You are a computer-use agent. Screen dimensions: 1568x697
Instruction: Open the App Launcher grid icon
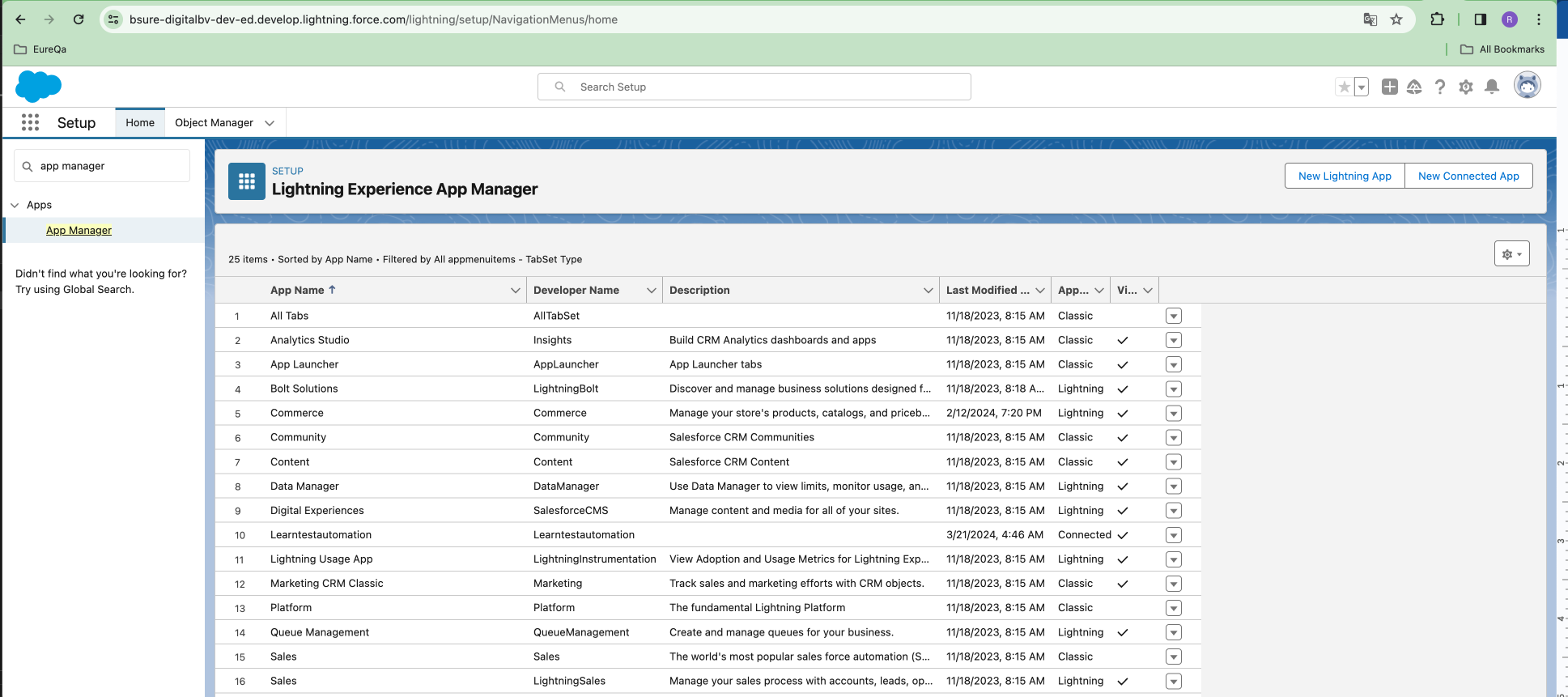tap(30, 122)
